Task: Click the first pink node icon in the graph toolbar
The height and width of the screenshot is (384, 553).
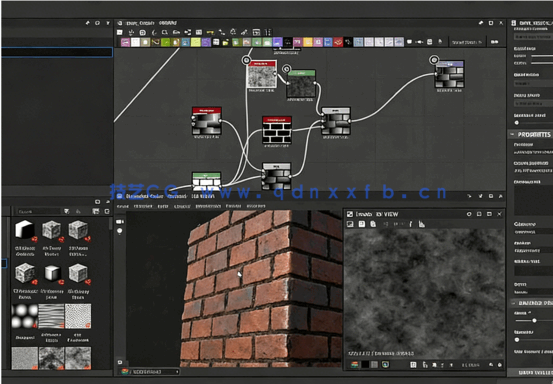Action: point(125,42)
